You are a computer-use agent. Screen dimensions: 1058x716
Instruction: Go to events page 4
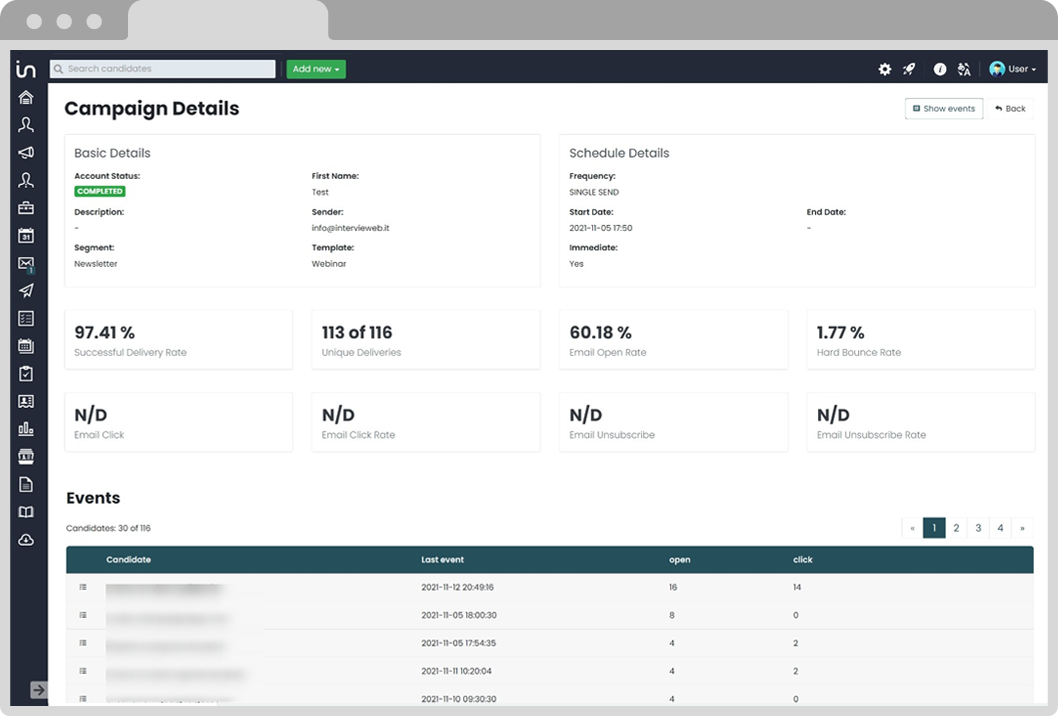[1001, 528]
